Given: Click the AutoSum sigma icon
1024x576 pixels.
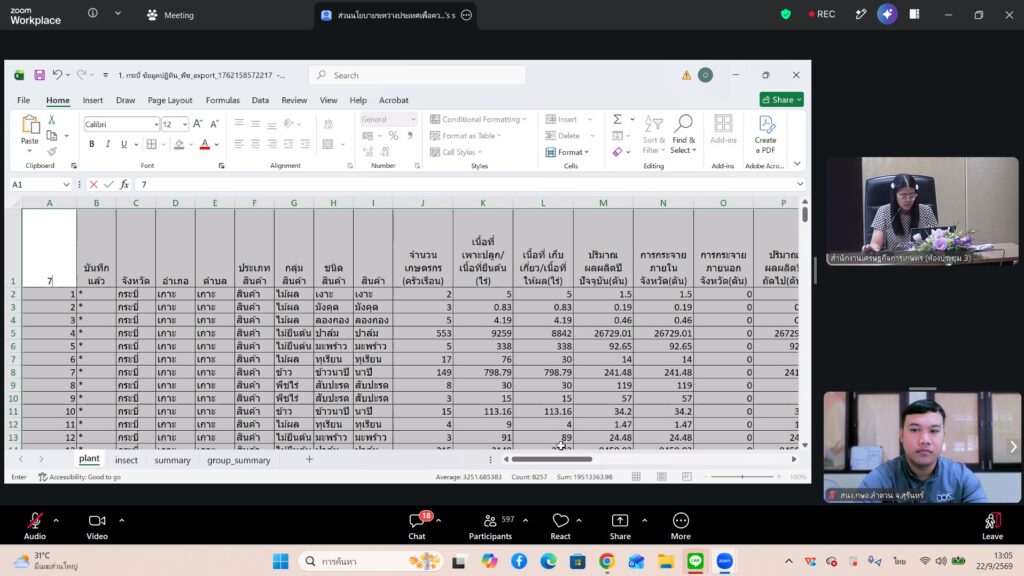Looking at the screenshot, I should coord(617,120).
